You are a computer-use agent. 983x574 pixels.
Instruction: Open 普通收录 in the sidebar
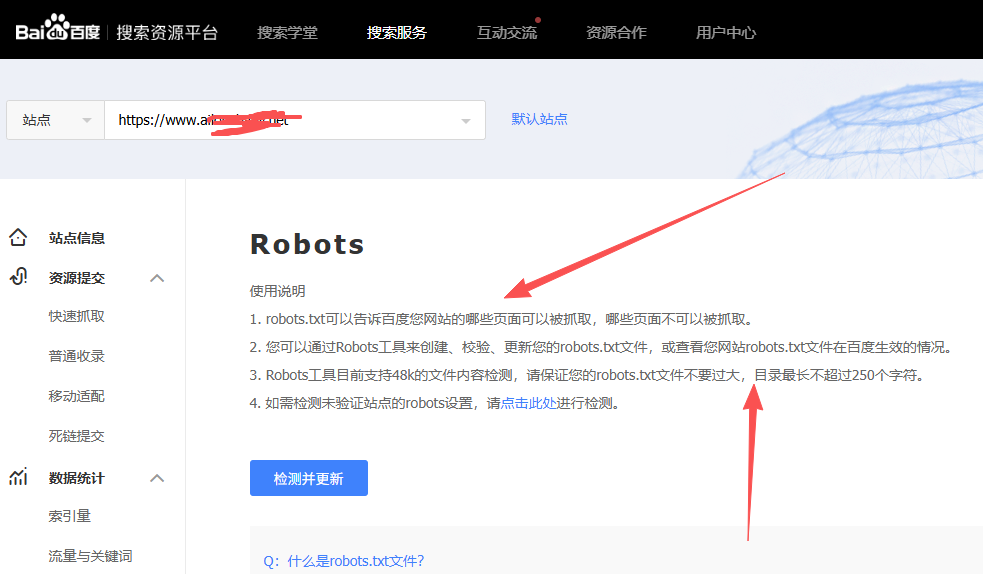click(76, 356)
